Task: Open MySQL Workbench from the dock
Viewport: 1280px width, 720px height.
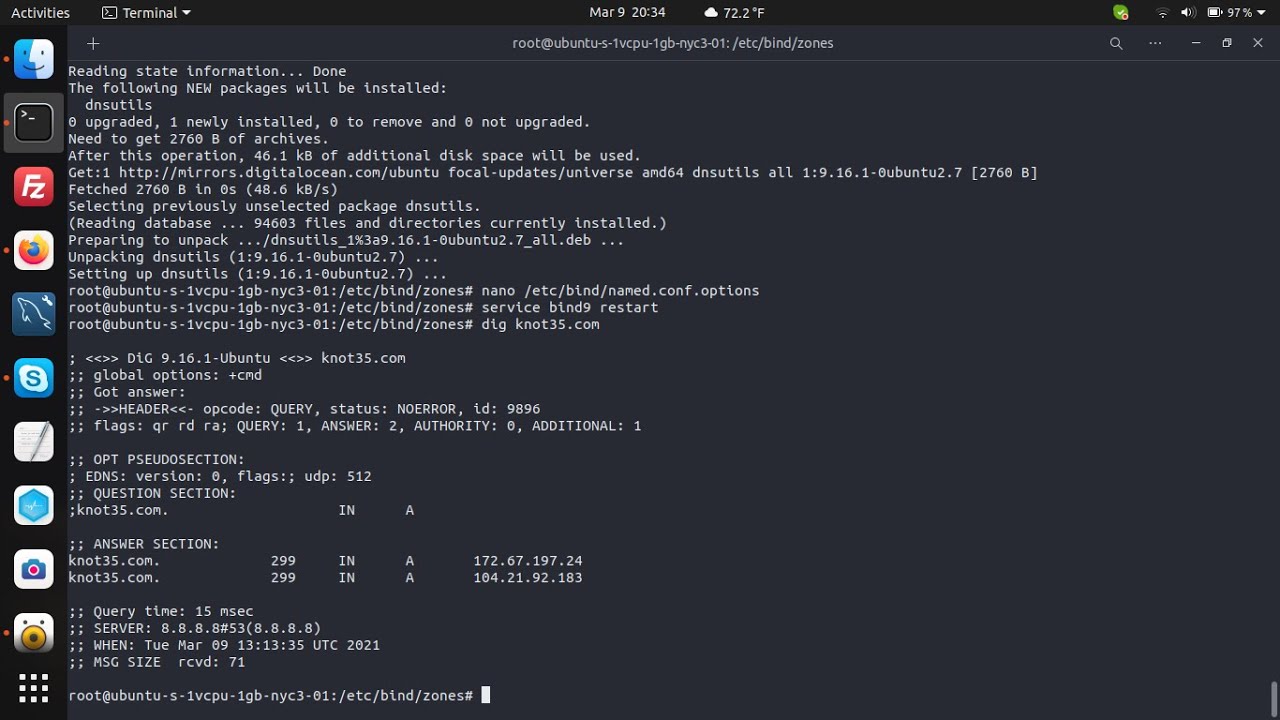Action: pos(34,315)
